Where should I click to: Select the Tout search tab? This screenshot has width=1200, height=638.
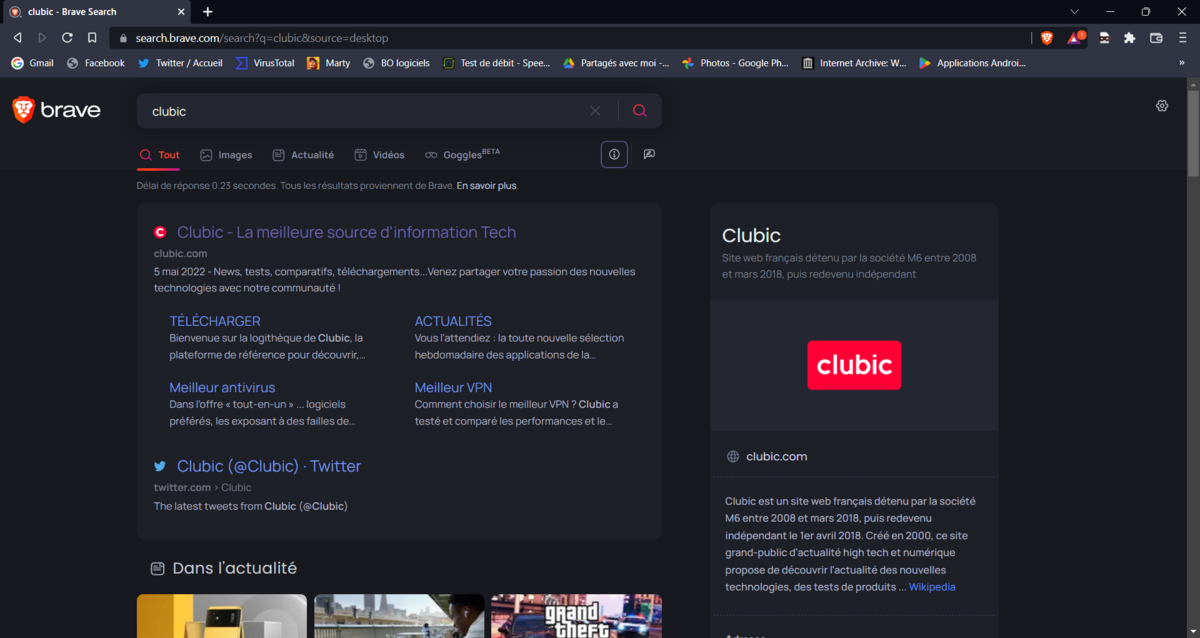click(x=160, y=155)
